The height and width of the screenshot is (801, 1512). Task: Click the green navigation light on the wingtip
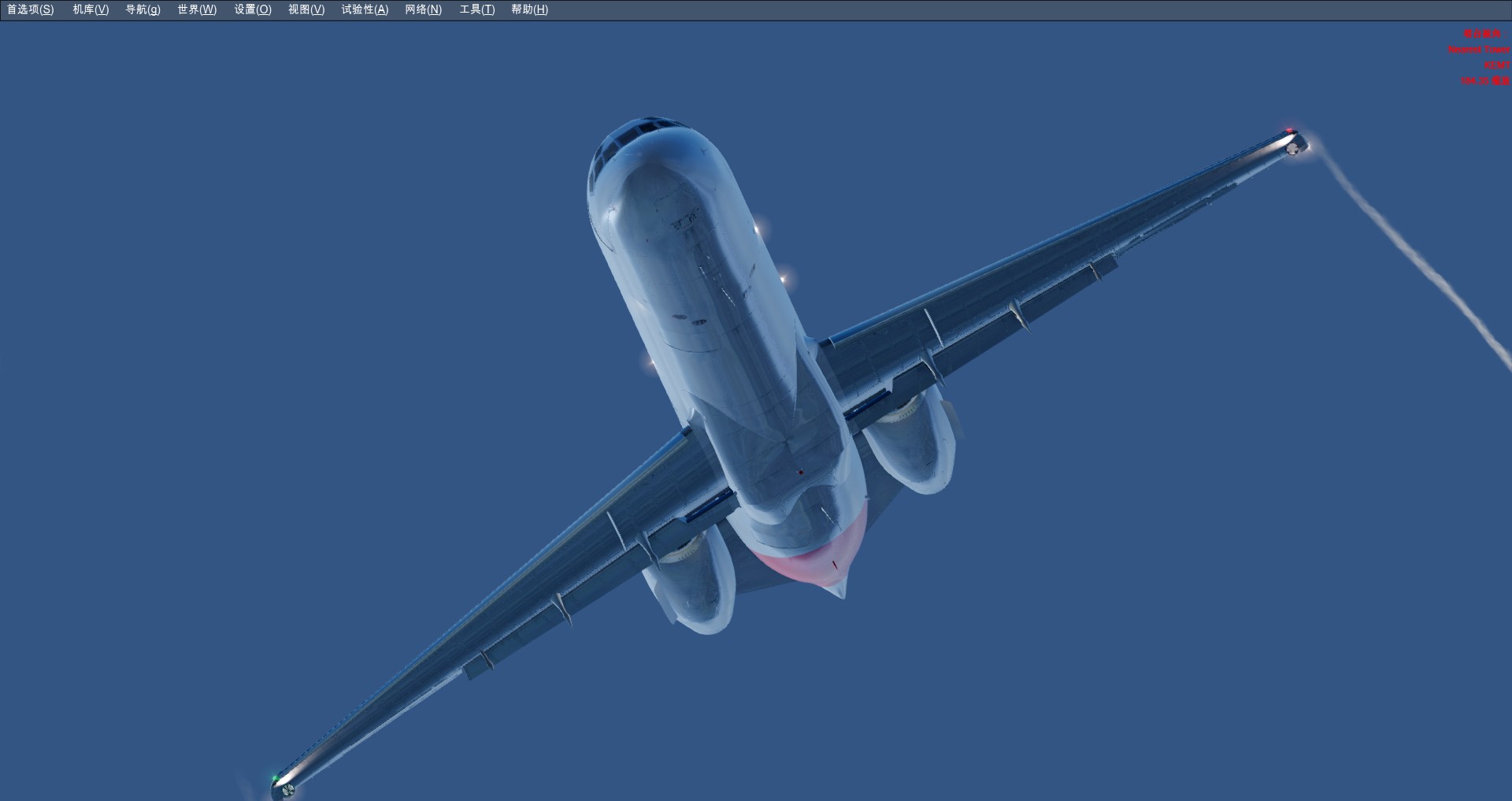pyautogui.click(x=275, y=780)
